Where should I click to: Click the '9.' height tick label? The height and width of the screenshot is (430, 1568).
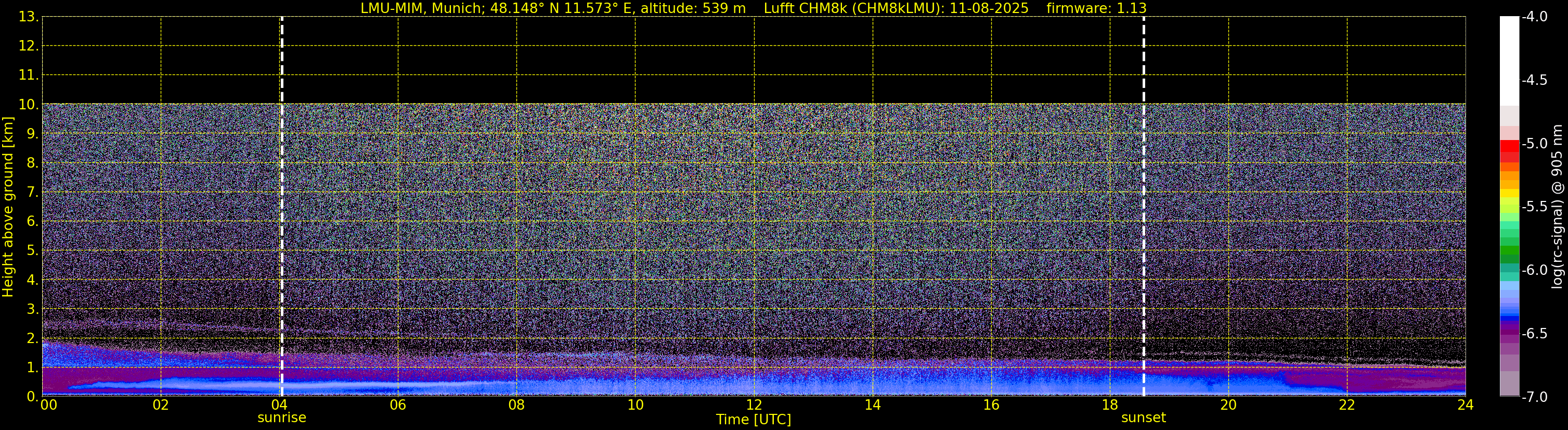[32, 134]
